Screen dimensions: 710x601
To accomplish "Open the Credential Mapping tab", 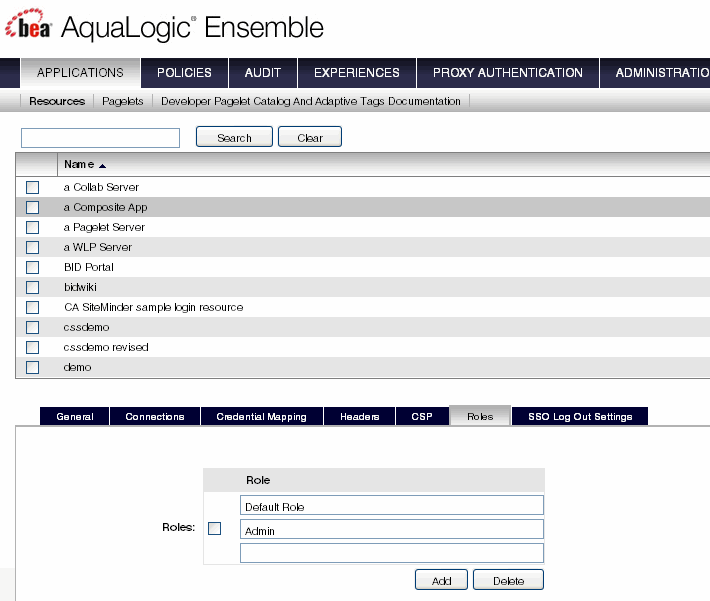I will click(261, 416).
